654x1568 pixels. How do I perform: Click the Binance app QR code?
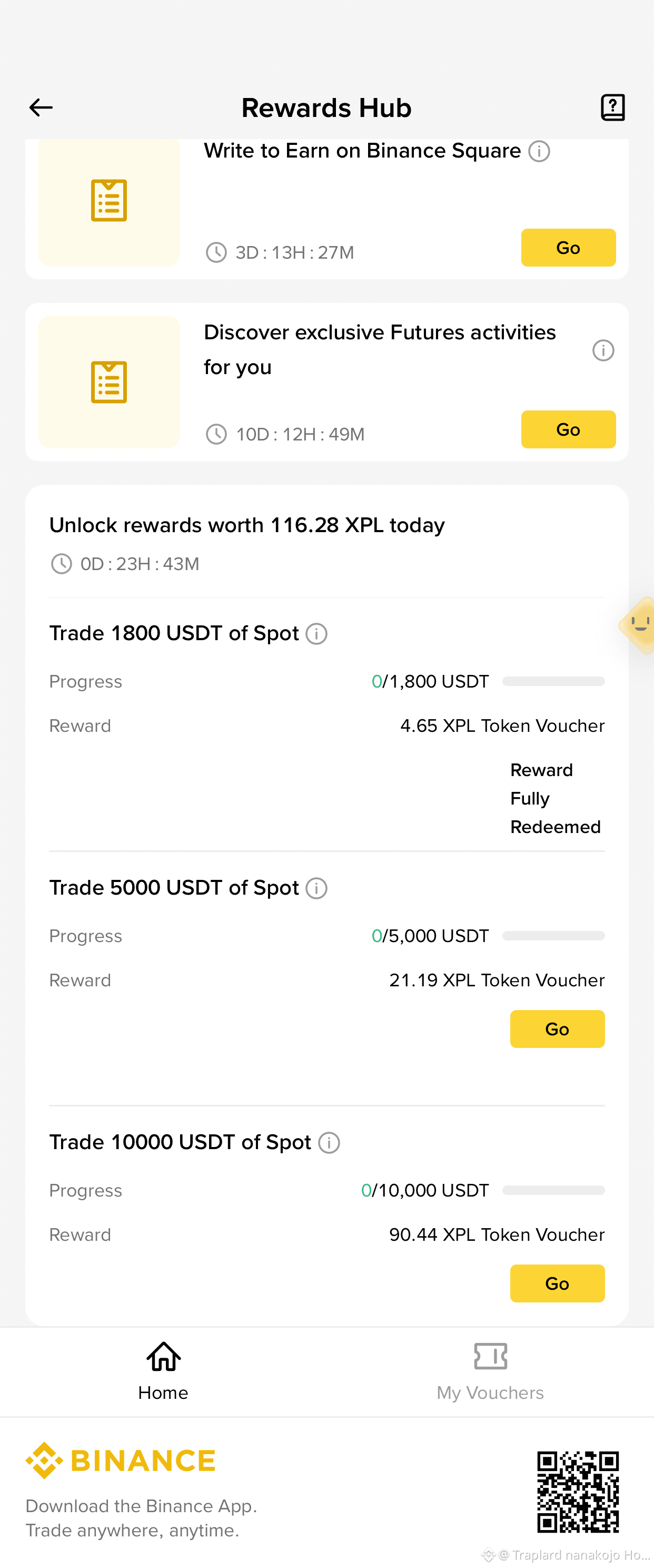(578, 1491)
